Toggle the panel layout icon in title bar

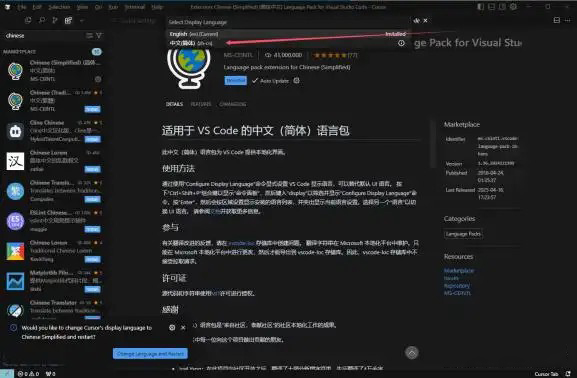click(492, 7)
